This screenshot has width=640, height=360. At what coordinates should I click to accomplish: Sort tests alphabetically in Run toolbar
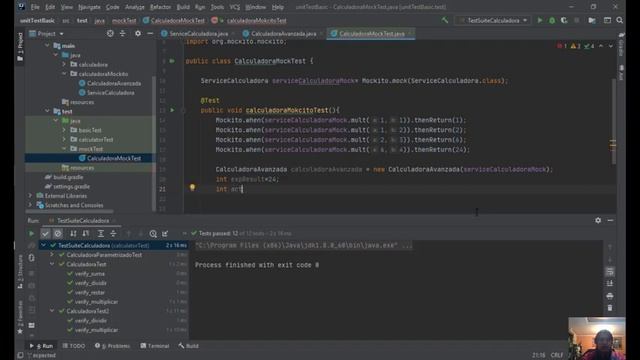73,233
